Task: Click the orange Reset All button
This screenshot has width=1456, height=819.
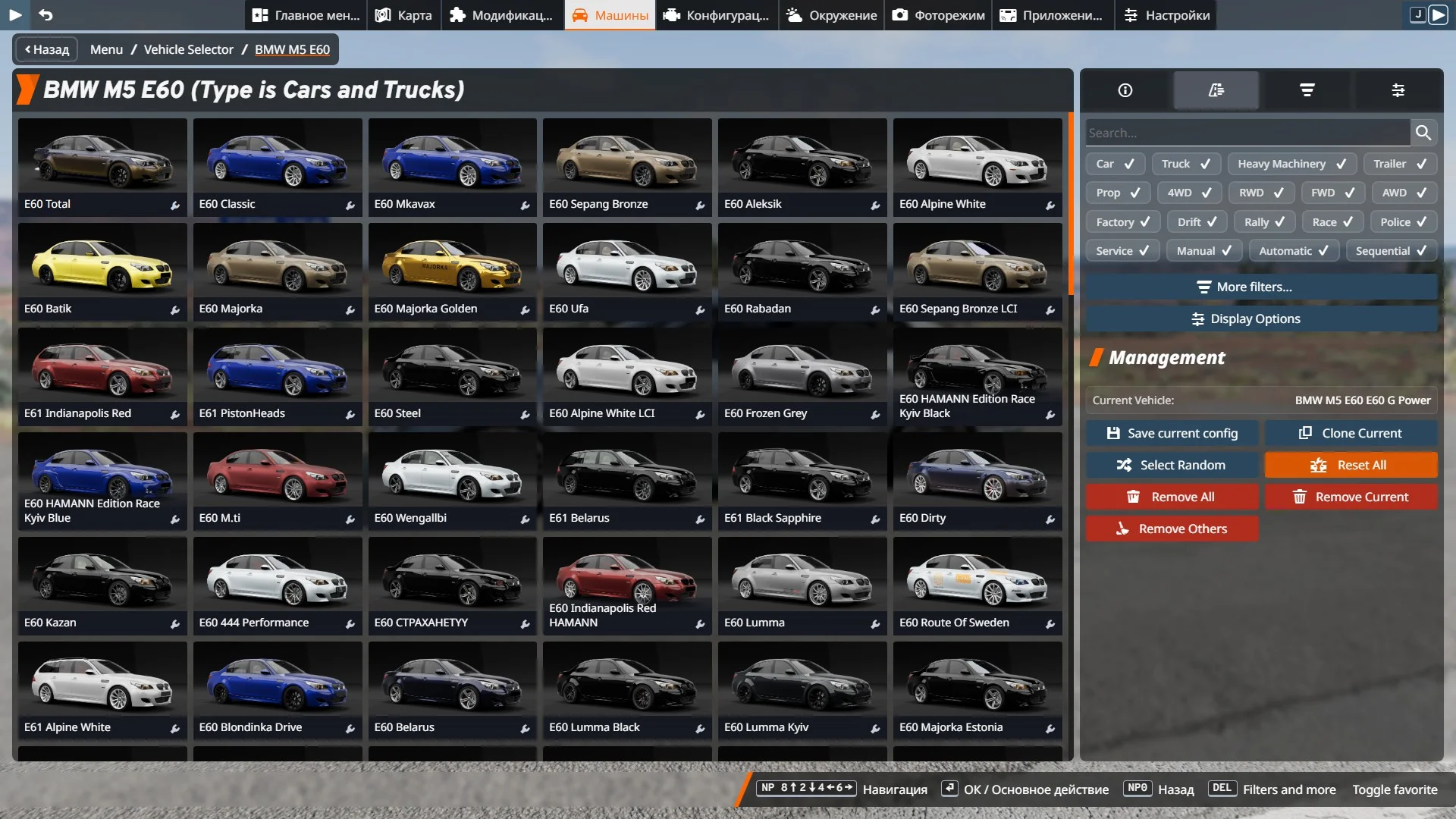Action: coord(1351,465)
